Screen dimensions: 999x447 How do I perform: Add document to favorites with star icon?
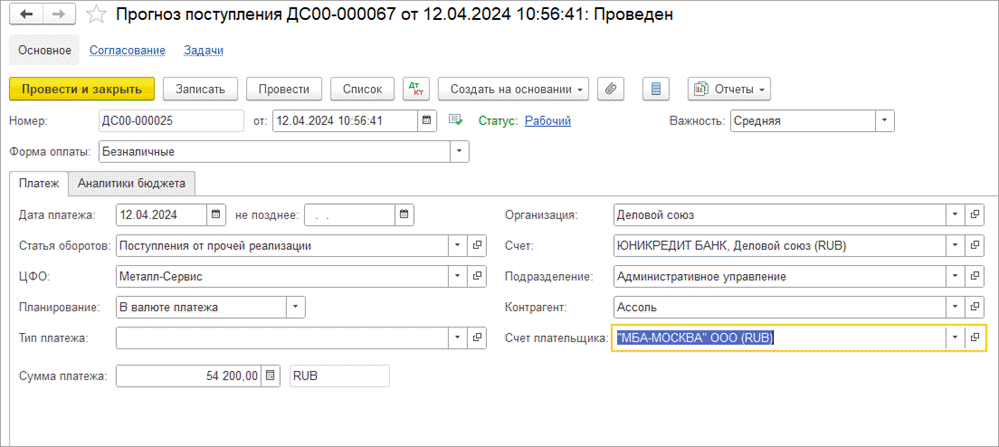click(x=95, y=15)
